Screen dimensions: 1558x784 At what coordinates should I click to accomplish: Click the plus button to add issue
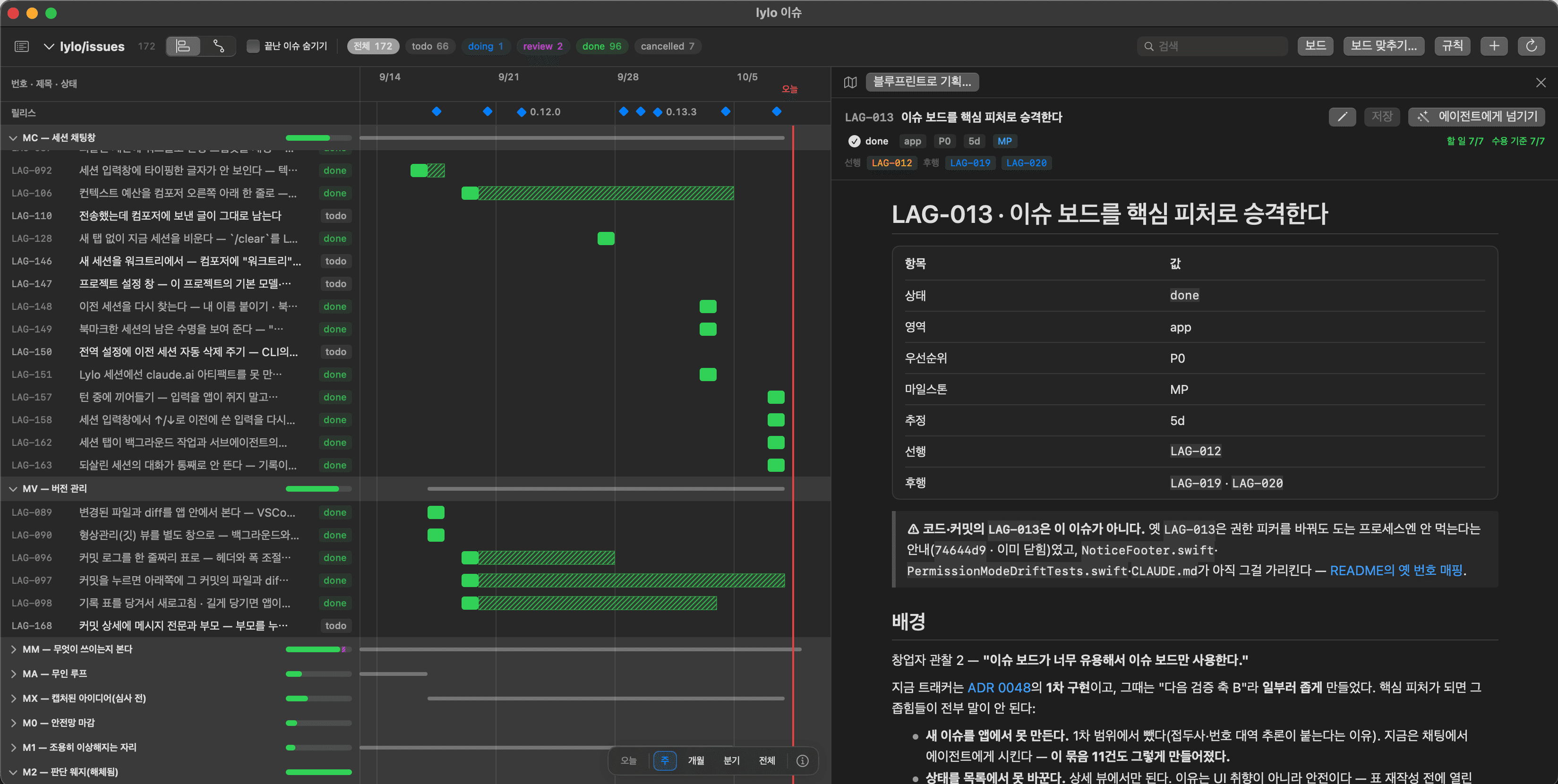tap(1494, 46)
